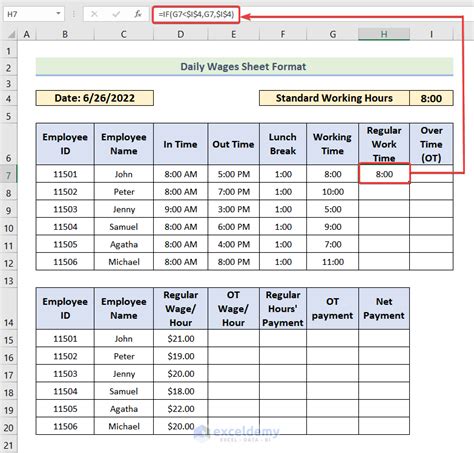The image size is (474, 453).
Task: Select column H header
Action: [384, 34]
